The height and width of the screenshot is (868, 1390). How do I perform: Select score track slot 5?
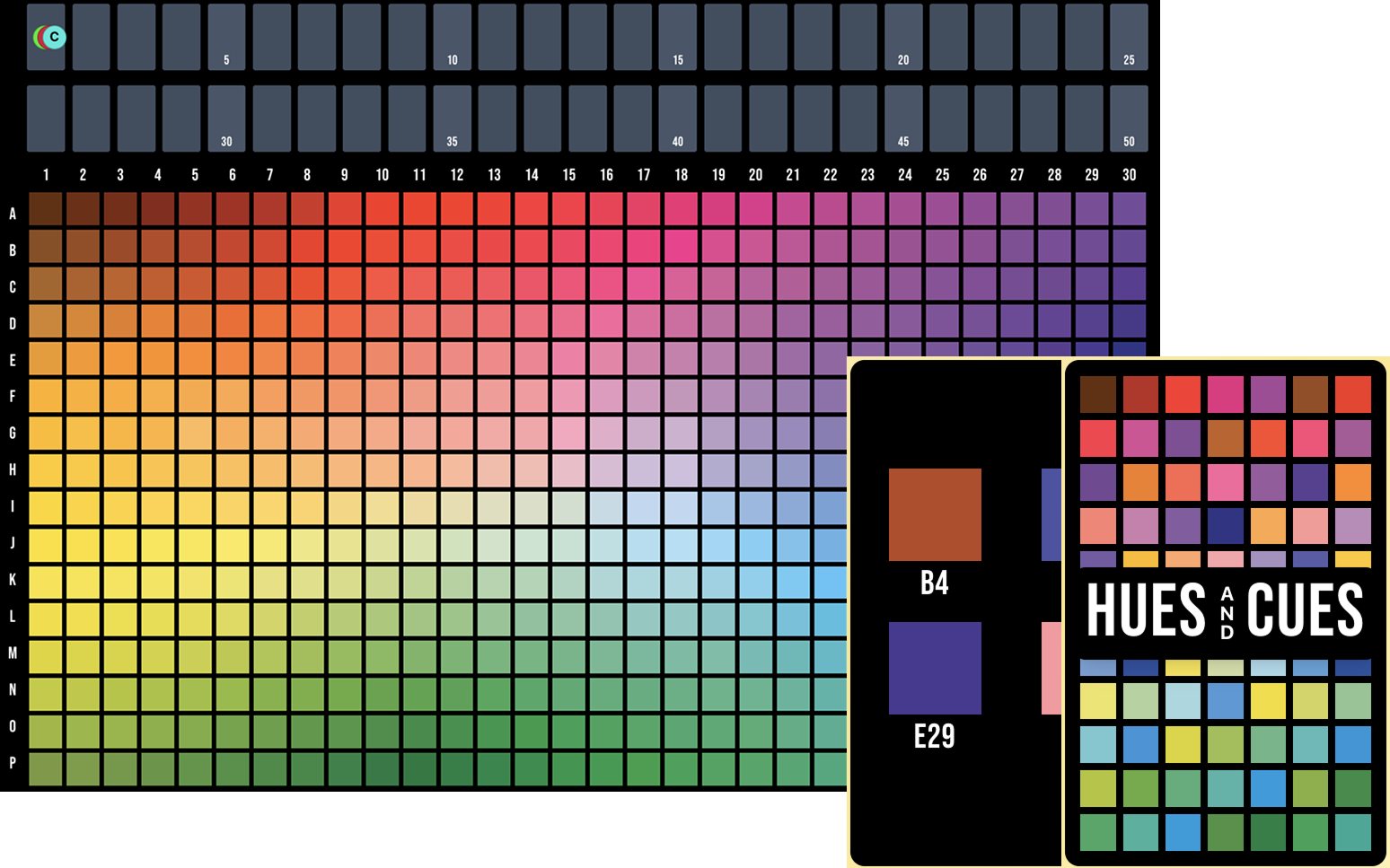[x=226, y=37]
